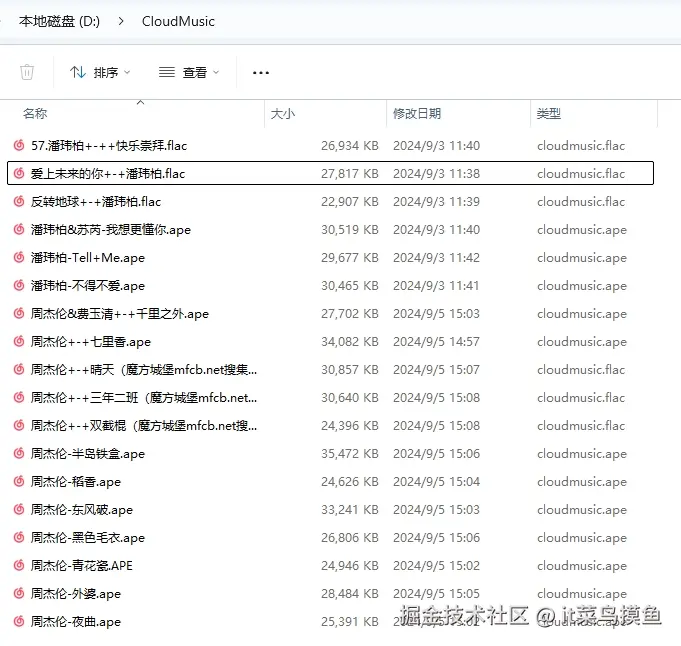Click the file icon for 周杰伦-夜曲.ape

click(x=19, y=621)
